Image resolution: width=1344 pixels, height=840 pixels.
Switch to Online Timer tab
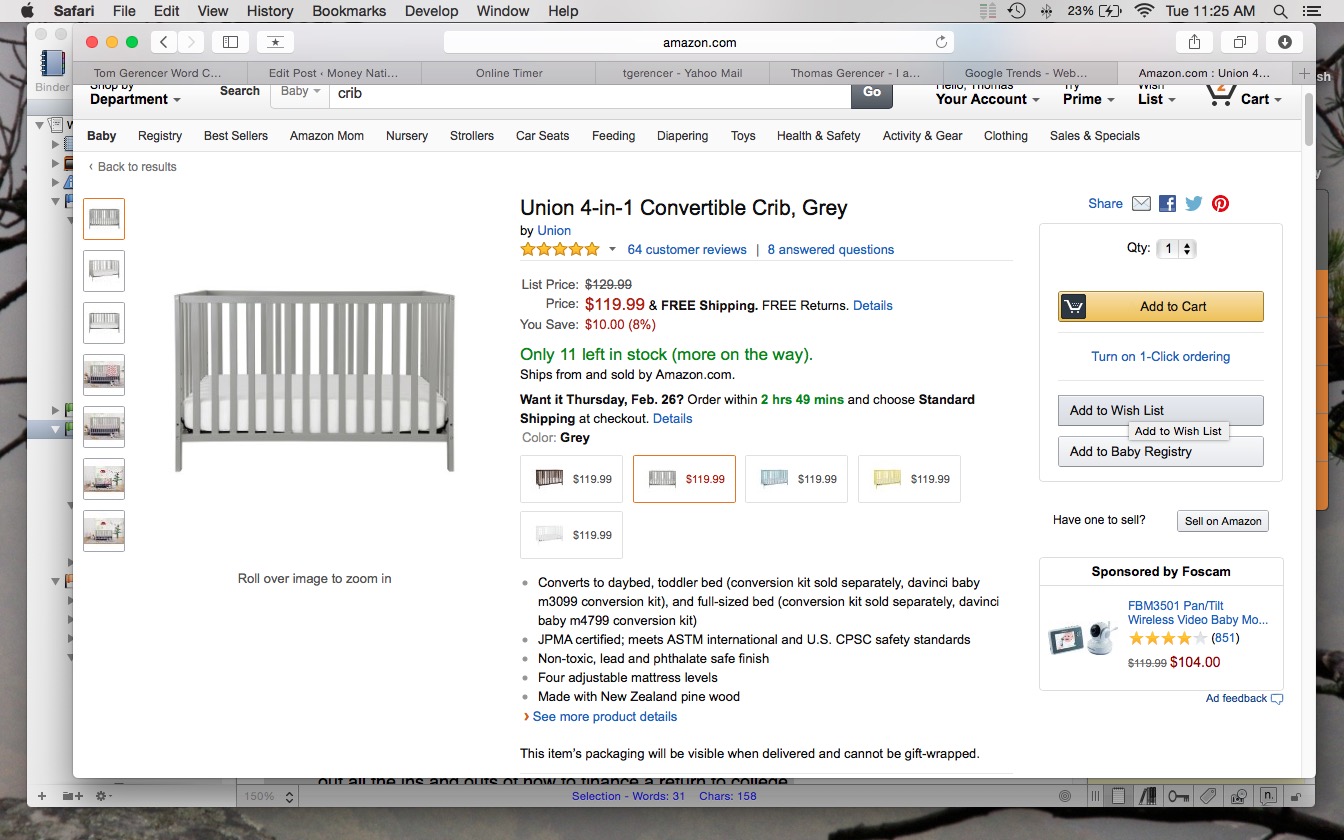point(509,73)
